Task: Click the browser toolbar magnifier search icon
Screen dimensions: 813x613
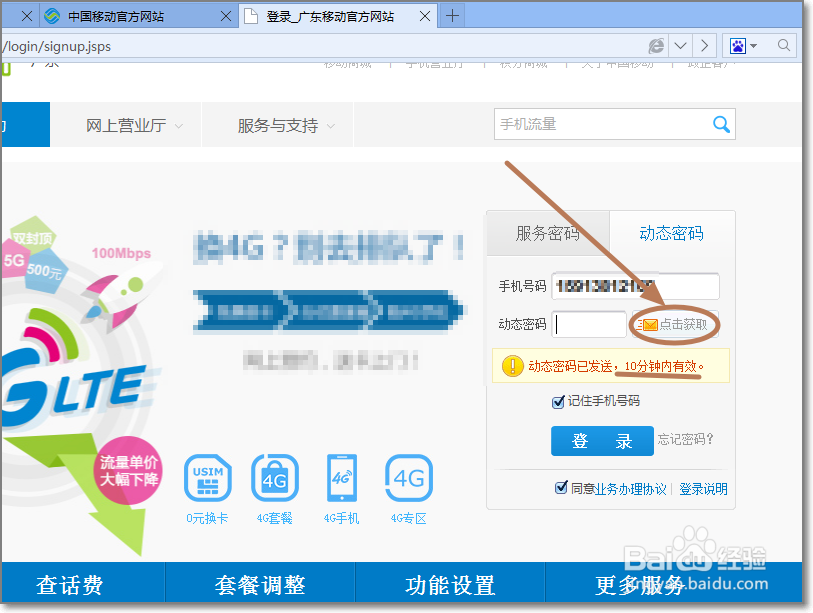Action: click(784, 46)
